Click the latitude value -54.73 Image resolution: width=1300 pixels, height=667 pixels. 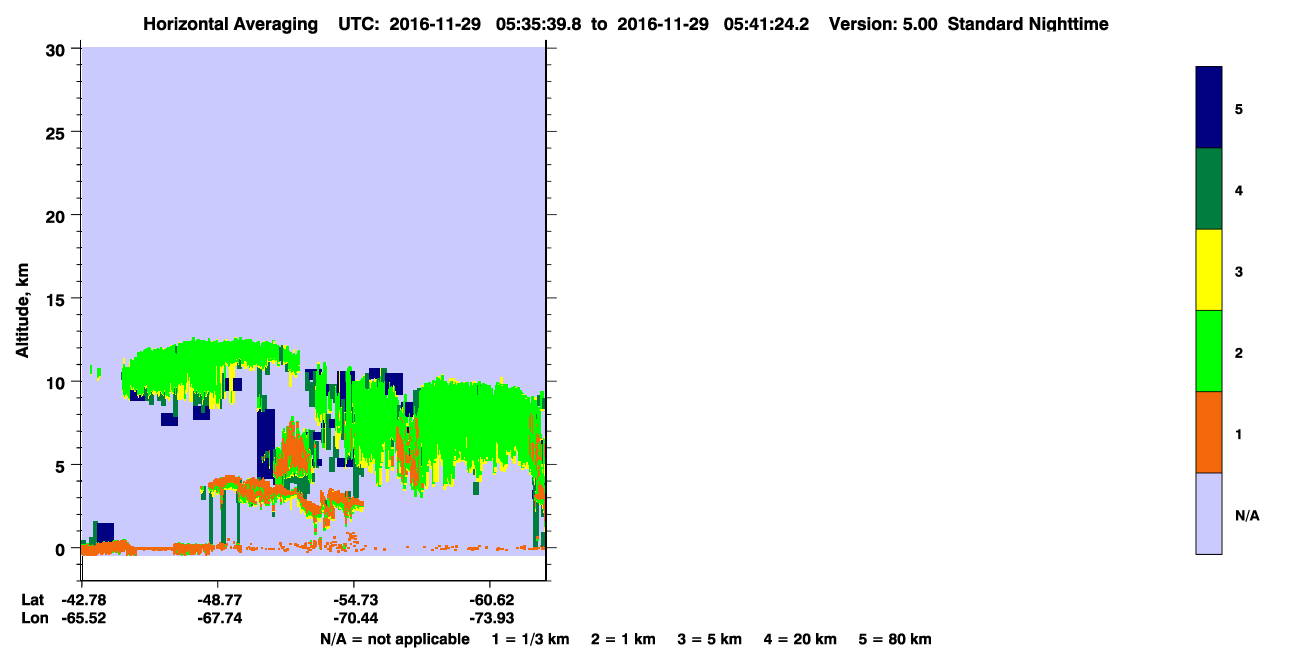tap(355, 600)
